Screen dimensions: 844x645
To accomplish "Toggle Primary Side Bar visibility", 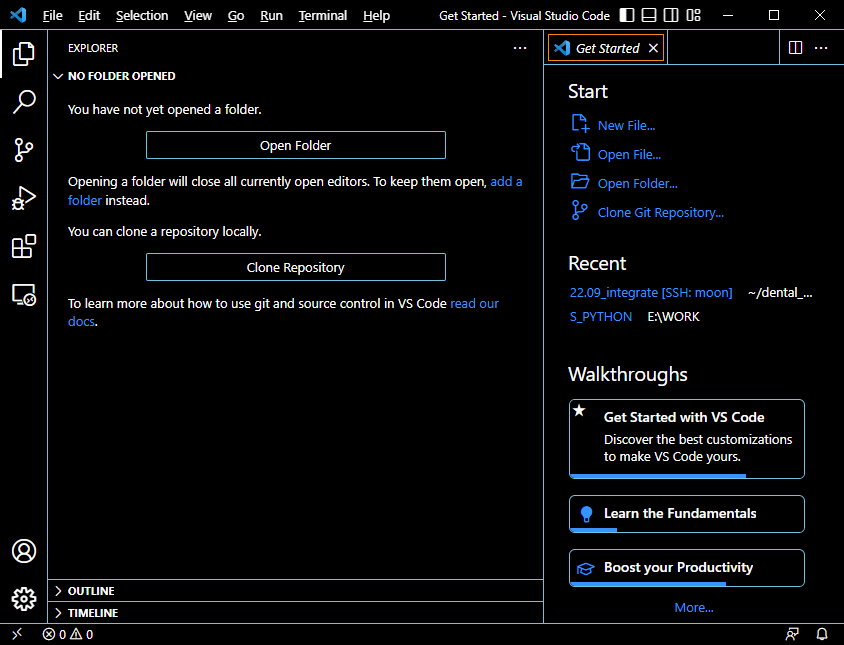I will click(x=627, y=15).
